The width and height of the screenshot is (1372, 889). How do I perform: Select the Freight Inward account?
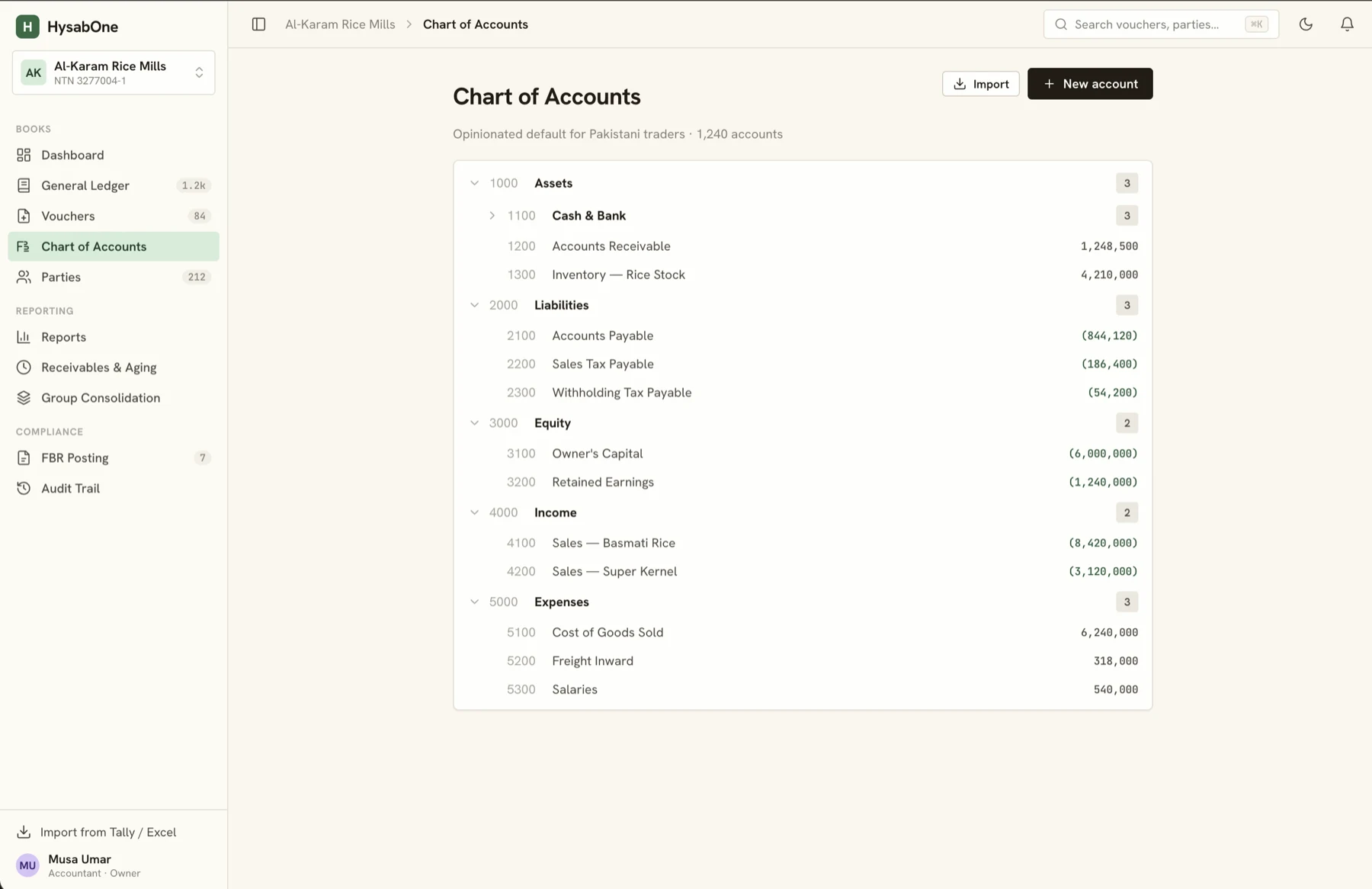click(x=803, y=661)
